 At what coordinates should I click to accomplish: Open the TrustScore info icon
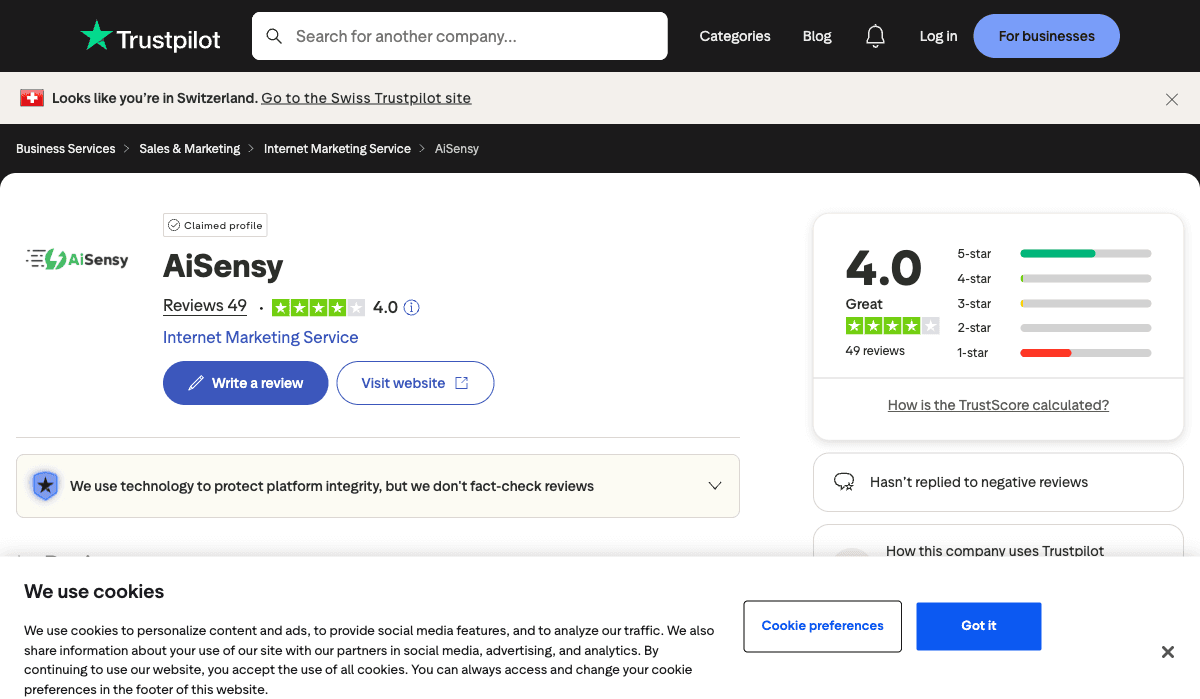pyautogui.click(x=411, y=308)
